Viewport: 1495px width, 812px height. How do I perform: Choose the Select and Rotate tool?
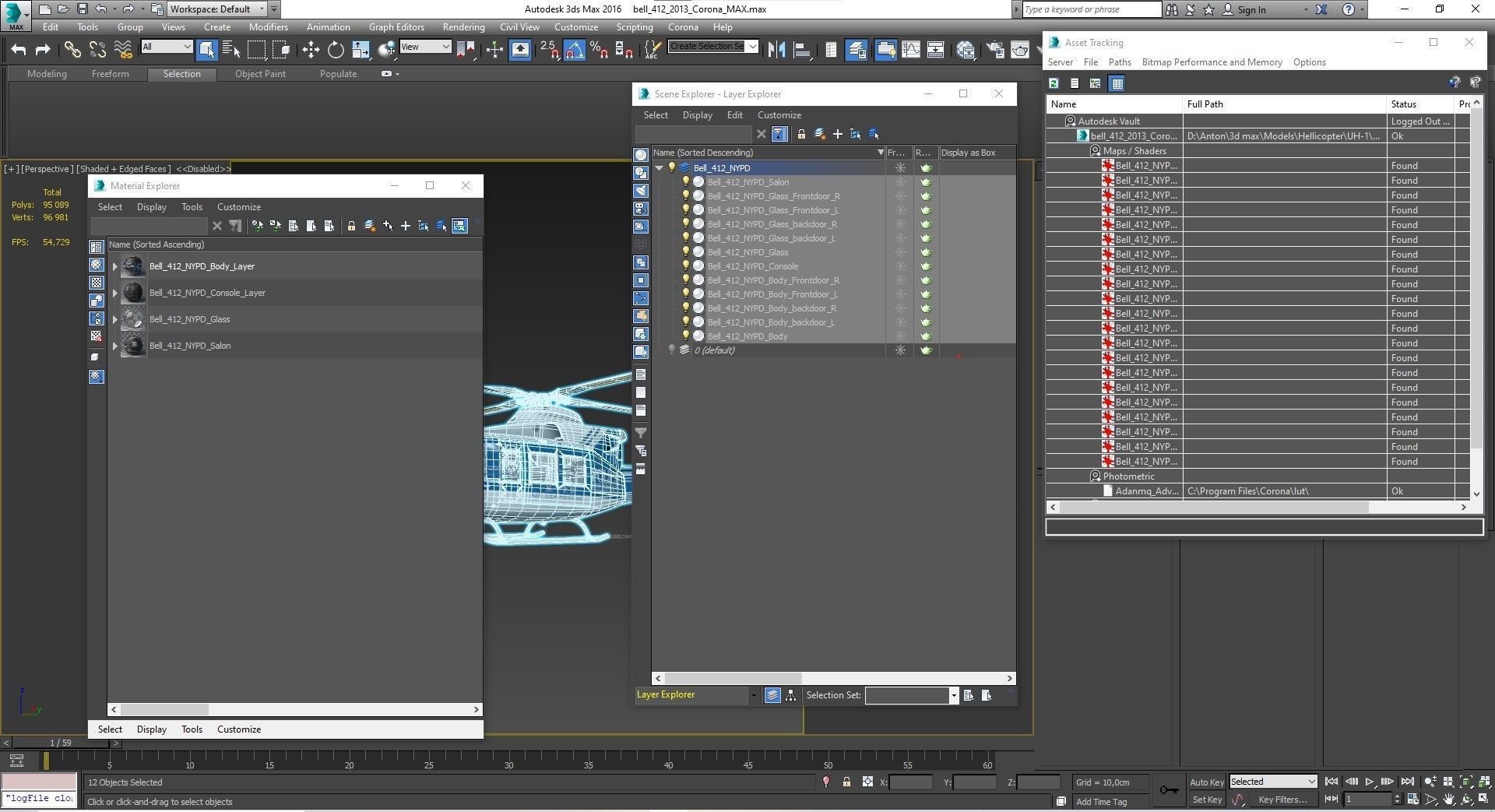pos(336,50)
